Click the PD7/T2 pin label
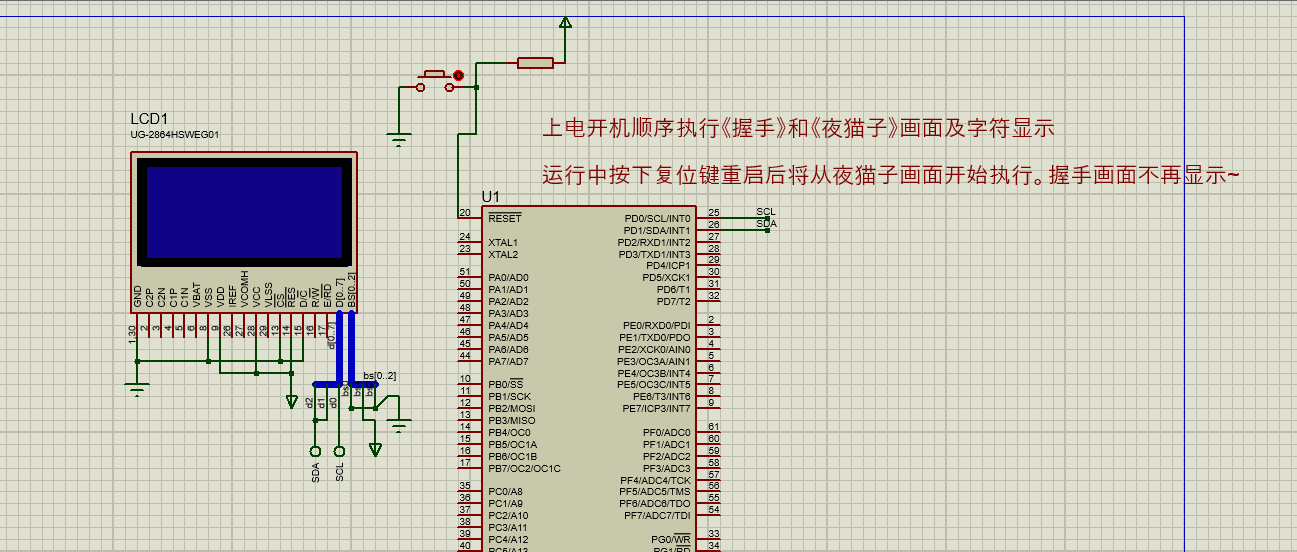 [673, 301]
